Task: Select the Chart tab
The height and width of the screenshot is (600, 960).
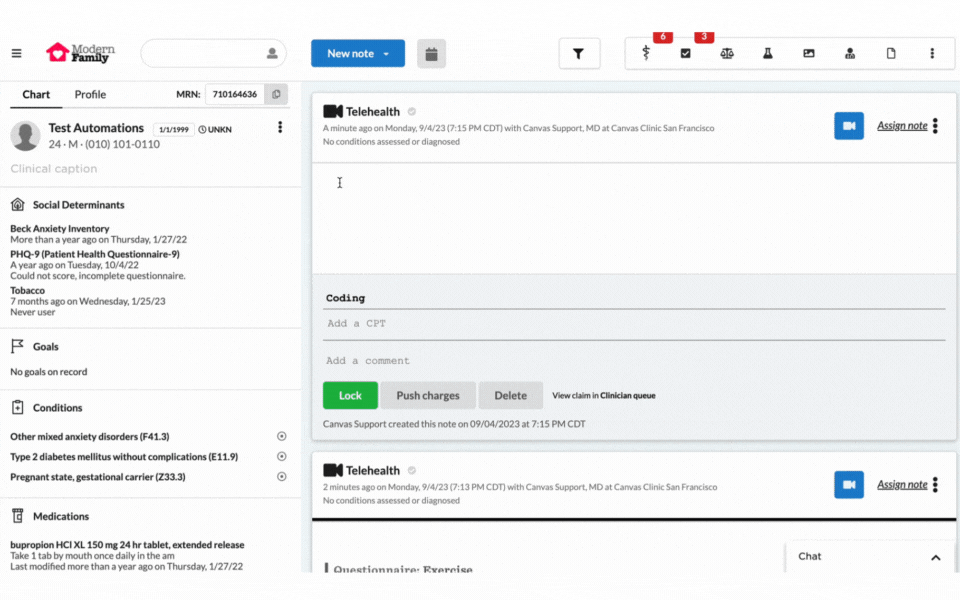Action: pyautogui.click(x=36, y=95)
